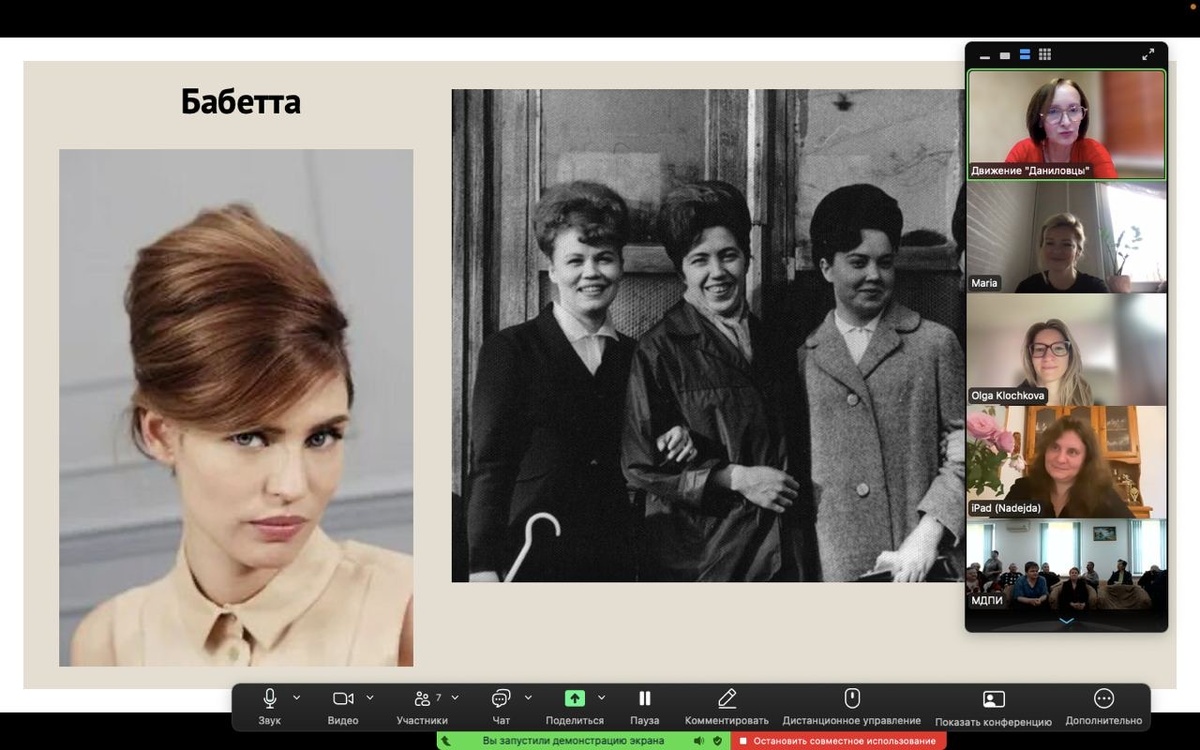Click the green screen-sharing status message
Viewport: 1200px width, 750px height.
coord(573,741)
